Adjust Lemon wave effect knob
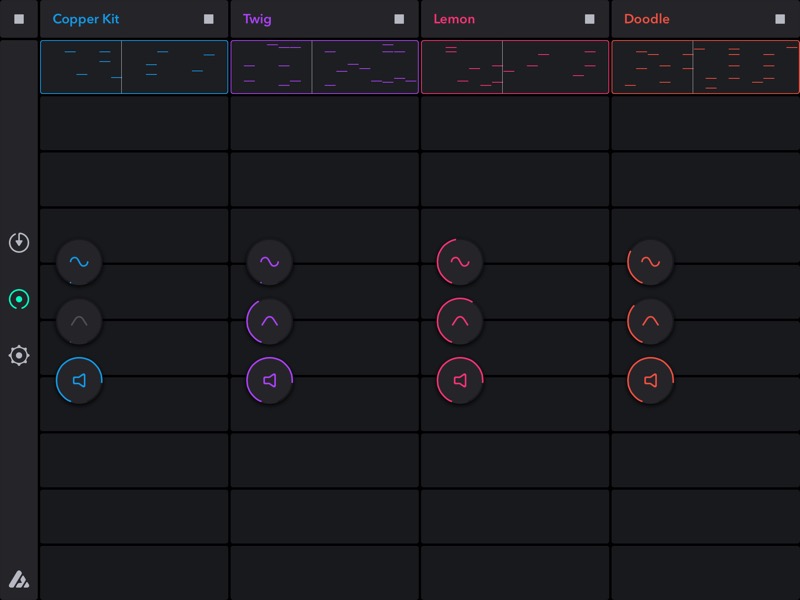Image resolution: width=800 pixels, height=600 pixels. (460, 262)
